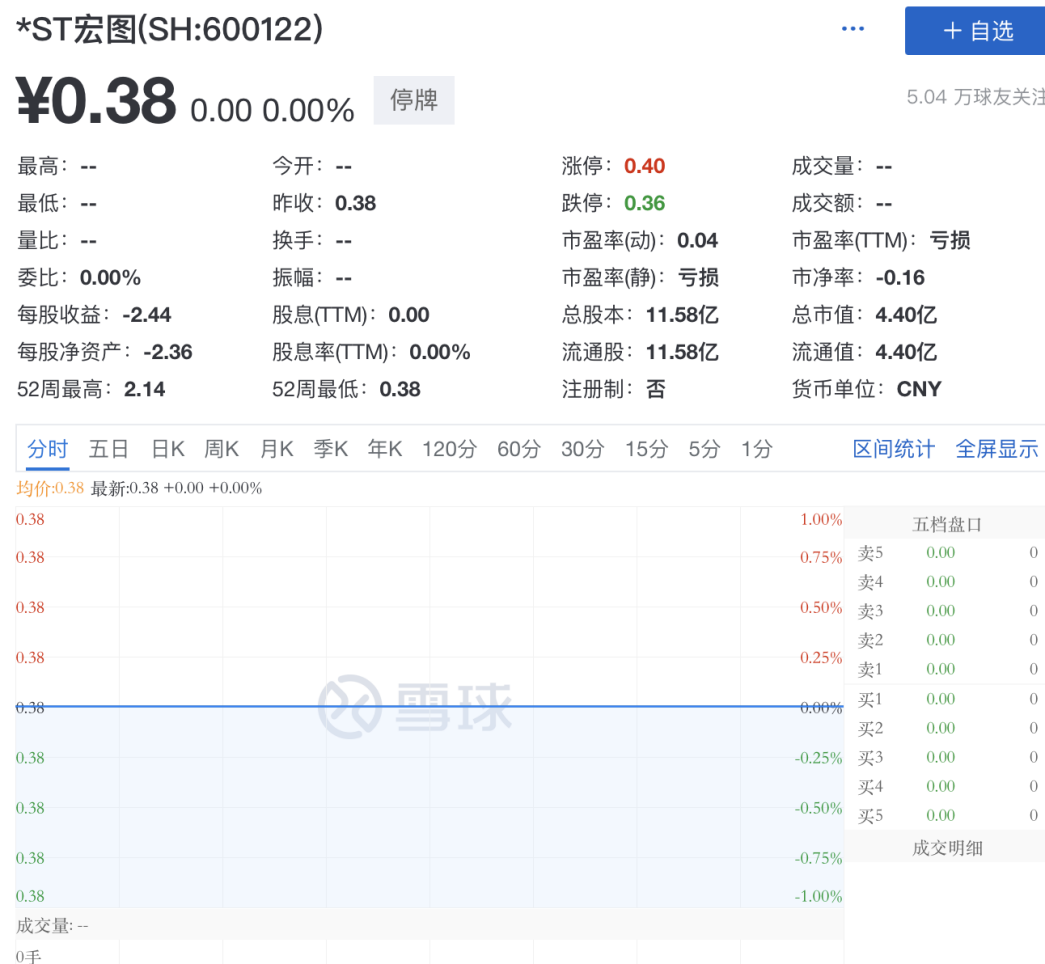
Task: Open the three-dot more options menu
Action: [852, 29]
